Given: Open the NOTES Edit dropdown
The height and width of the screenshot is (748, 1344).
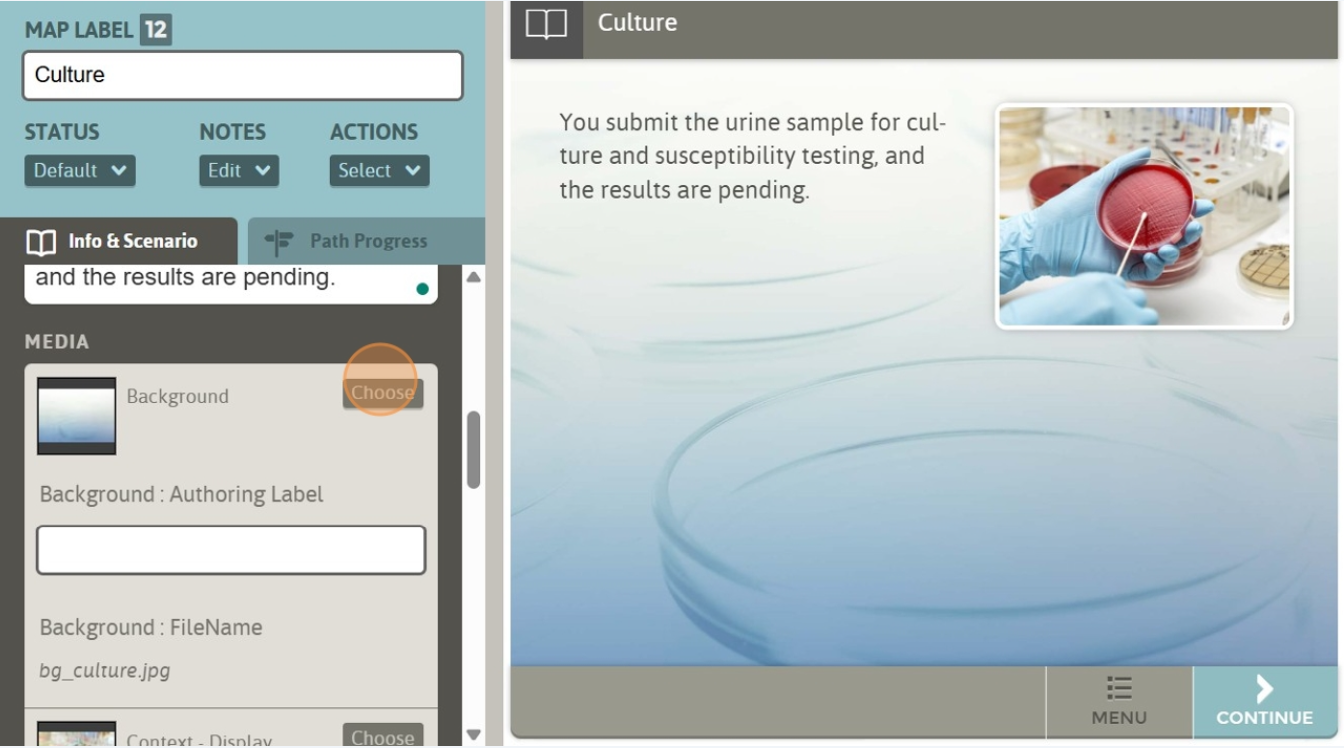Looking at the screenshot, I should [239, 171].
